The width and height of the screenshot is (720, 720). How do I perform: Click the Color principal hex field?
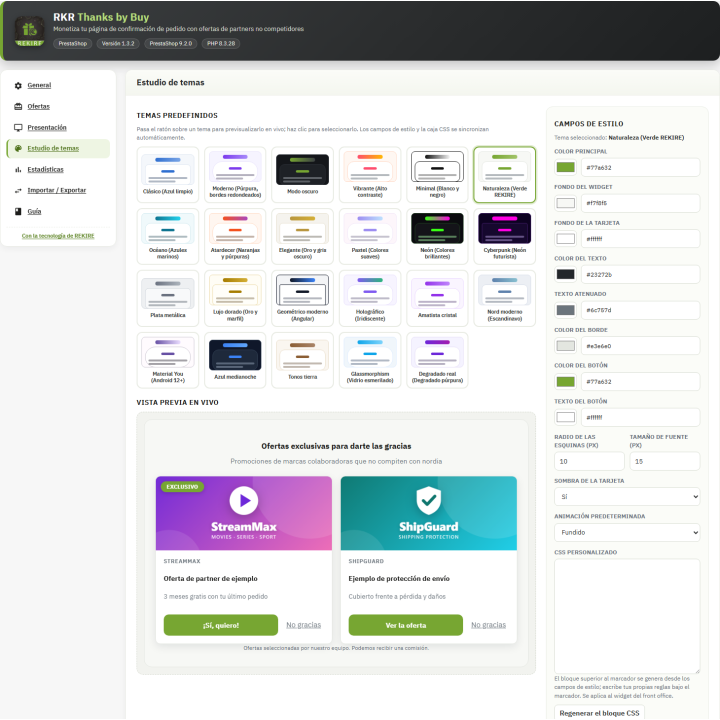(640, 168)
